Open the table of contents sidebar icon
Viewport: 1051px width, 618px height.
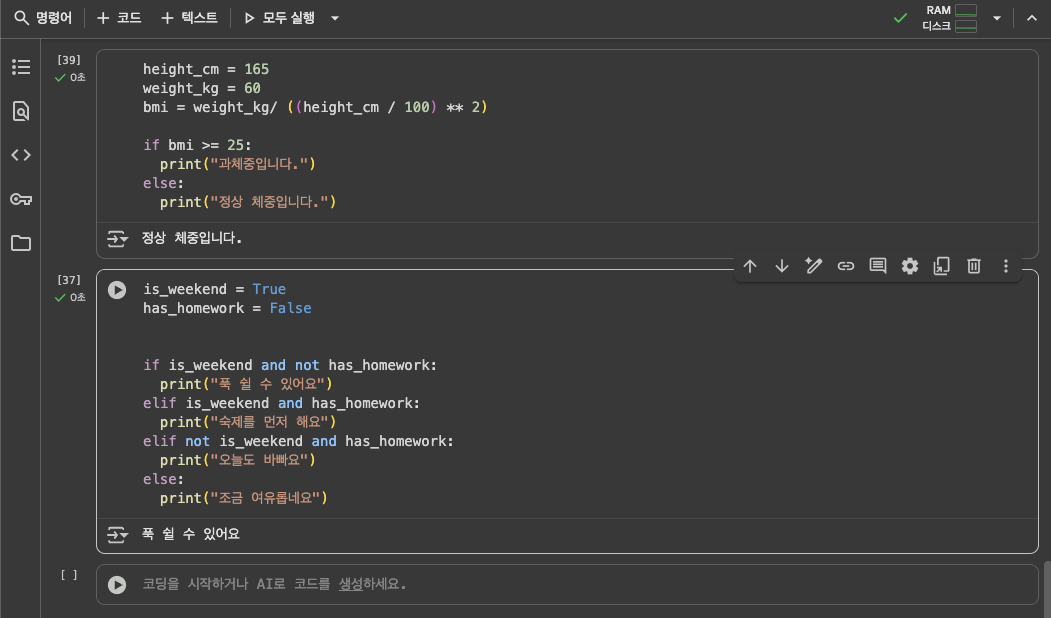[21, 67]
